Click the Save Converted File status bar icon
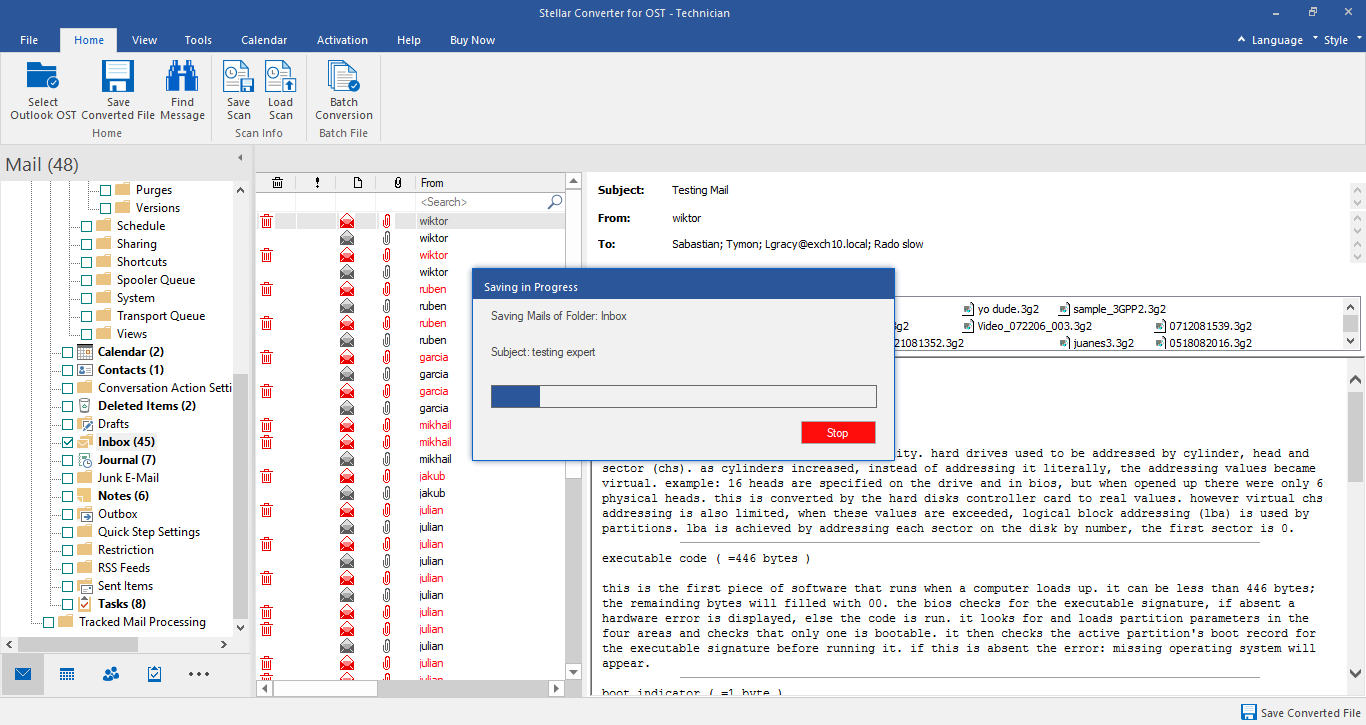The height and width of the screenshot is (725, 1366). click(x=1249, y=712)
